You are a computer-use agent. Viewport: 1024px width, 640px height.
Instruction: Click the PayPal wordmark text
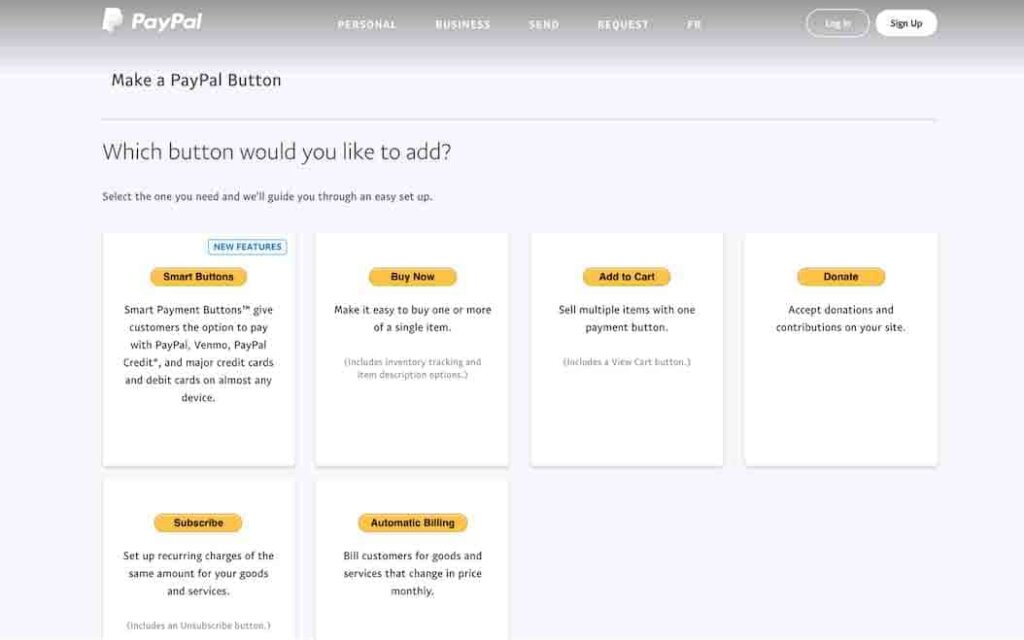pyautogui.click(x=167, y=22)
